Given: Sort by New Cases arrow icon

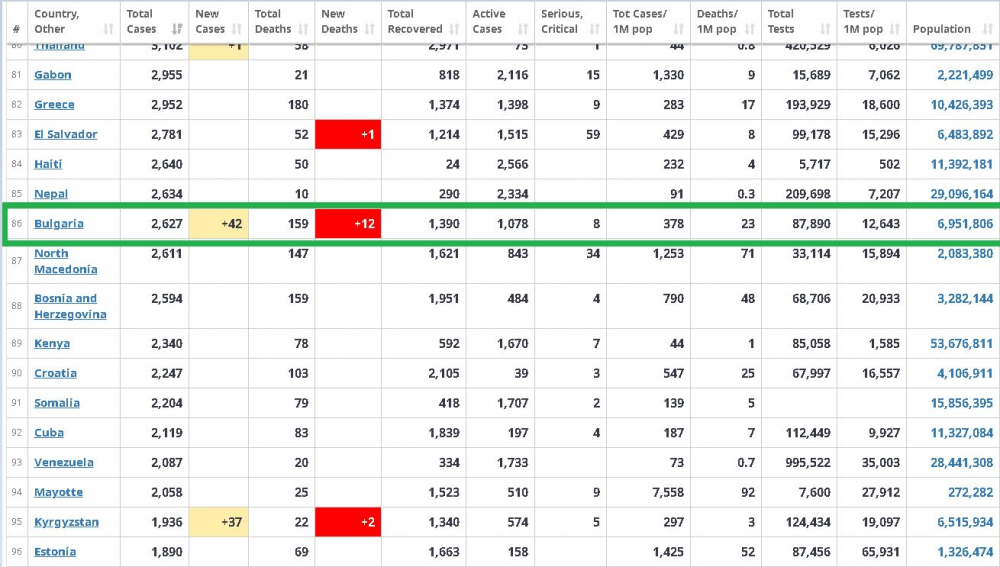Looking at the screenshot, I should (x=237, y=29).
